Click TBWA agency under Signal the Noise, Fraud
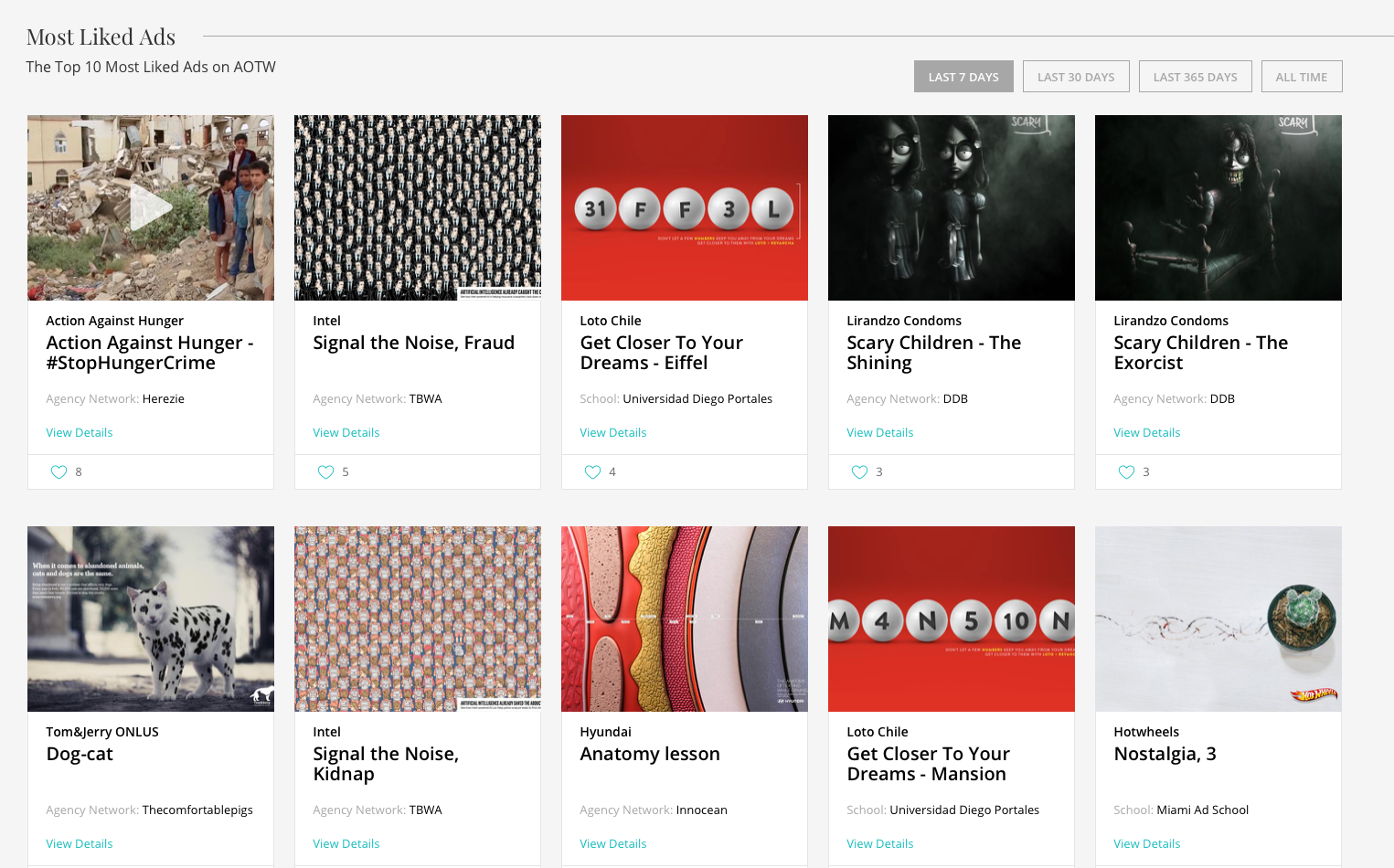Viewport: 1394px width, 868px height. 426,399
